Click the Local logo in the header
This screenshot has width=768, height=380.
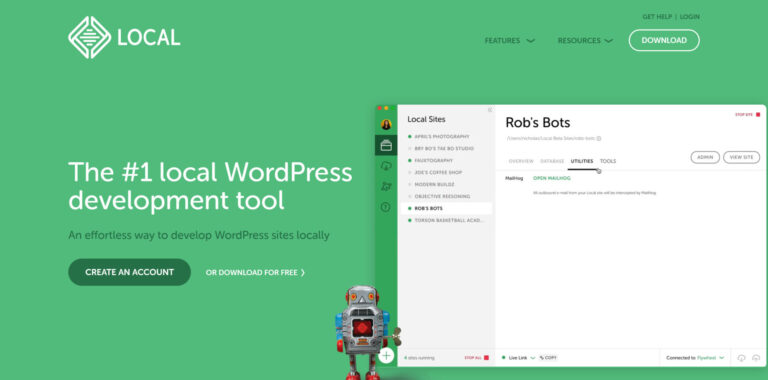pyautogui.click(x=124, y=38)
